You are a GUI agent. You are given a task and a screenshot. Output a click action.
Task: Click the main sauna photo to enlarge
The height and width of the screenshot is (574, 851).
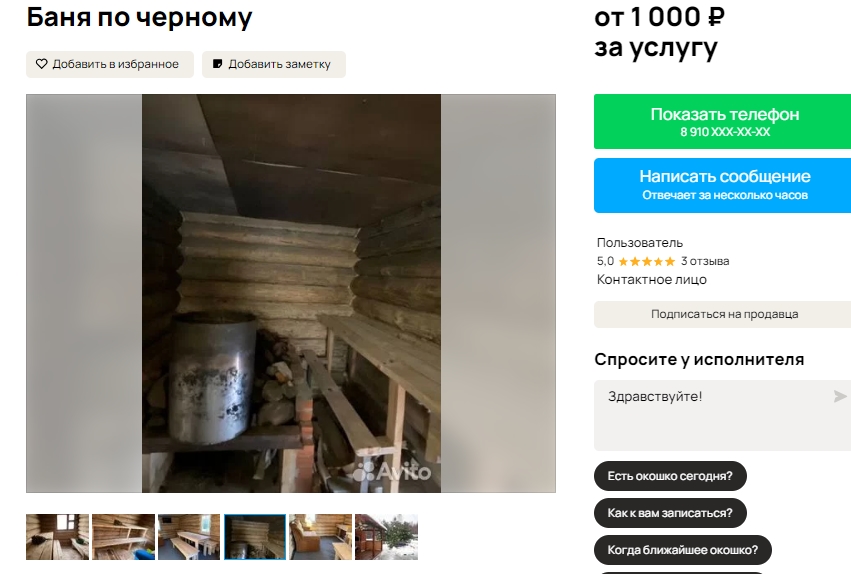[x=291, y=294]
